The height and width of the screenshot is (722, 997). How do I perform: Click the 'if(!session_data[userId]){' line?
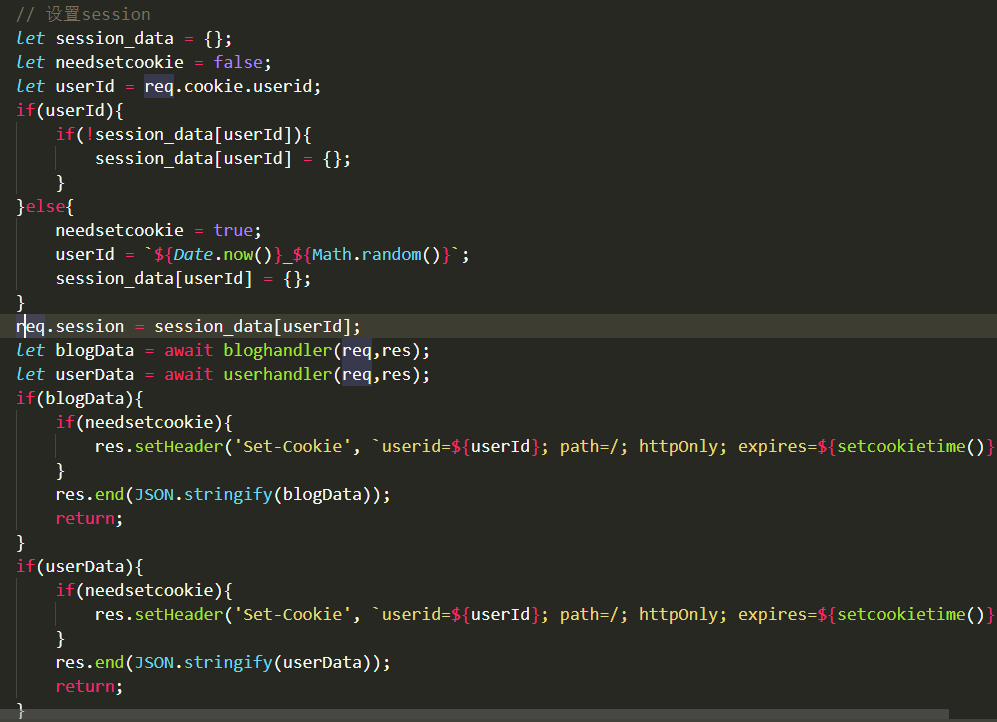click(x=184, y=135)
